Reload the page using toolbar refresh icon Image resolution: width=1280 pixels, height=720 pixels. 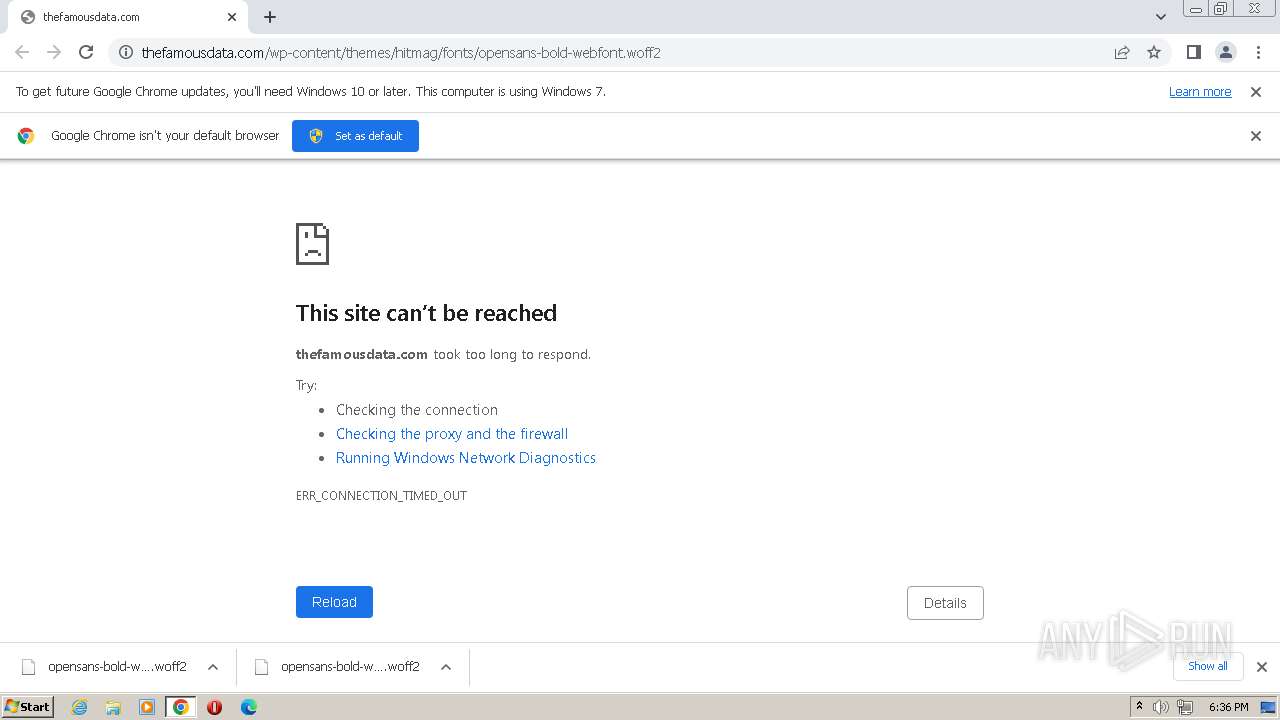click(86, 52)
